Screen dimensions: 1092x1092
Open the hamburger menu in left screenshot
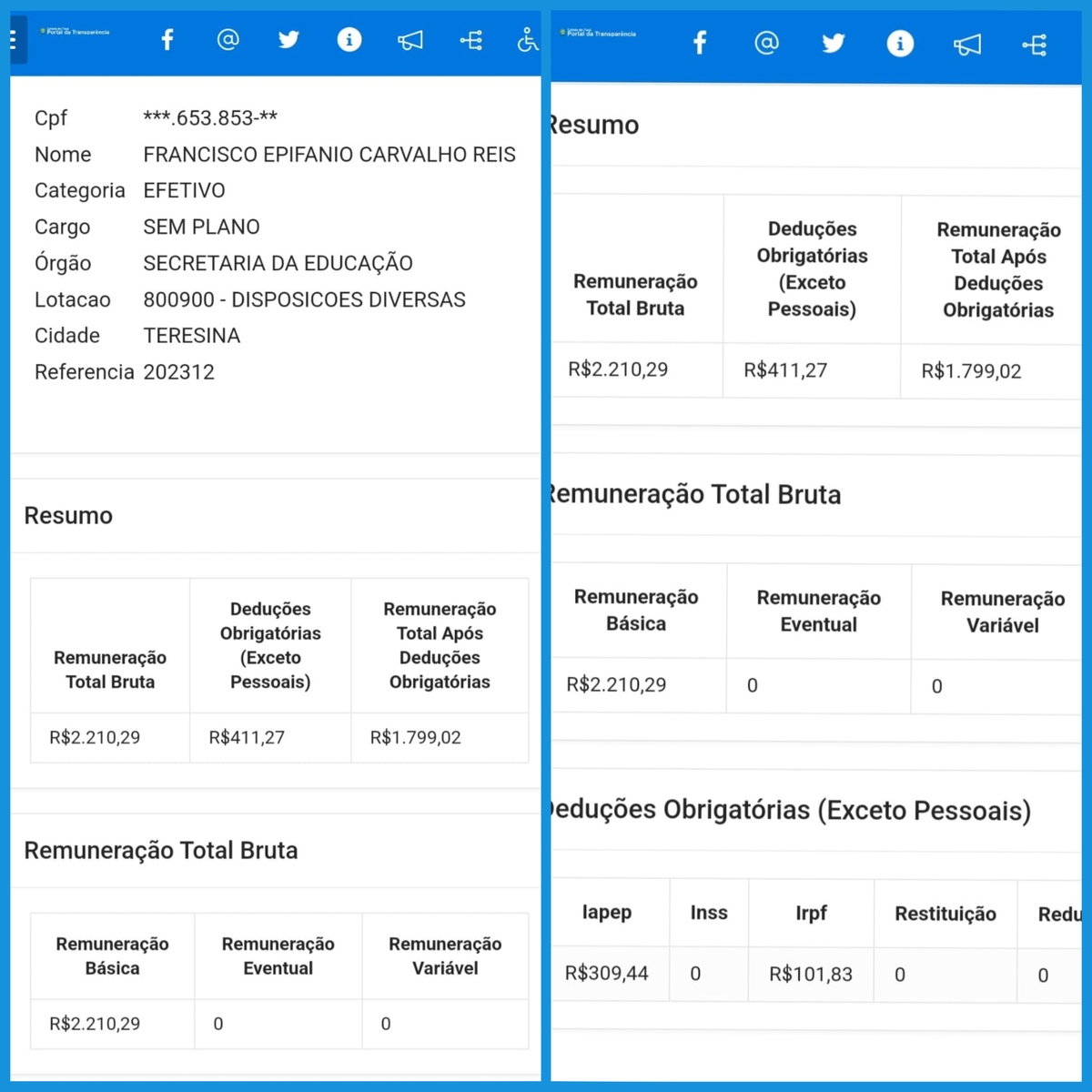[14, 40]
